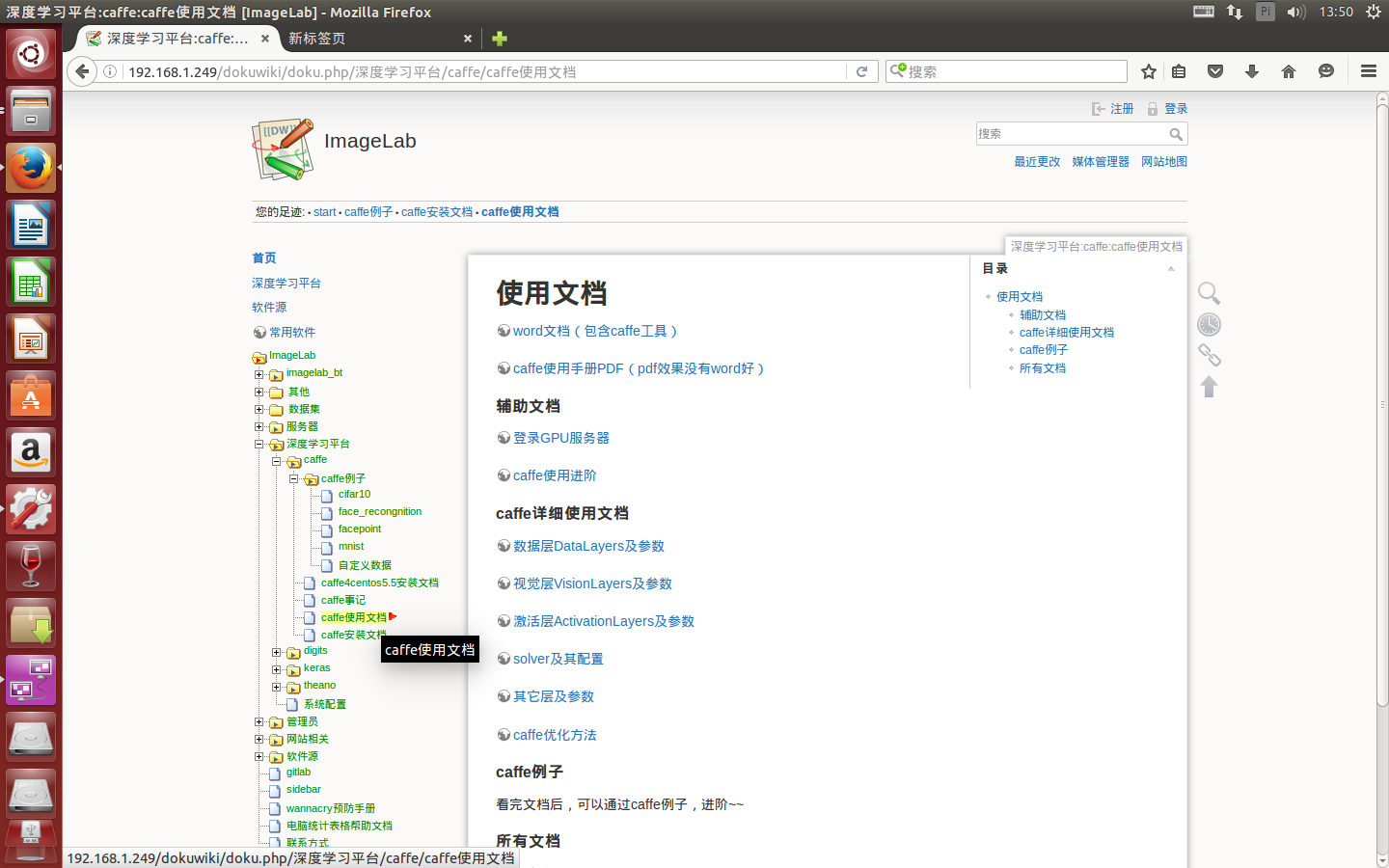Viewport: 1389px width, 868px height.
Task: Show page source via the magnifier page tool
Action: coord(1209,293)
